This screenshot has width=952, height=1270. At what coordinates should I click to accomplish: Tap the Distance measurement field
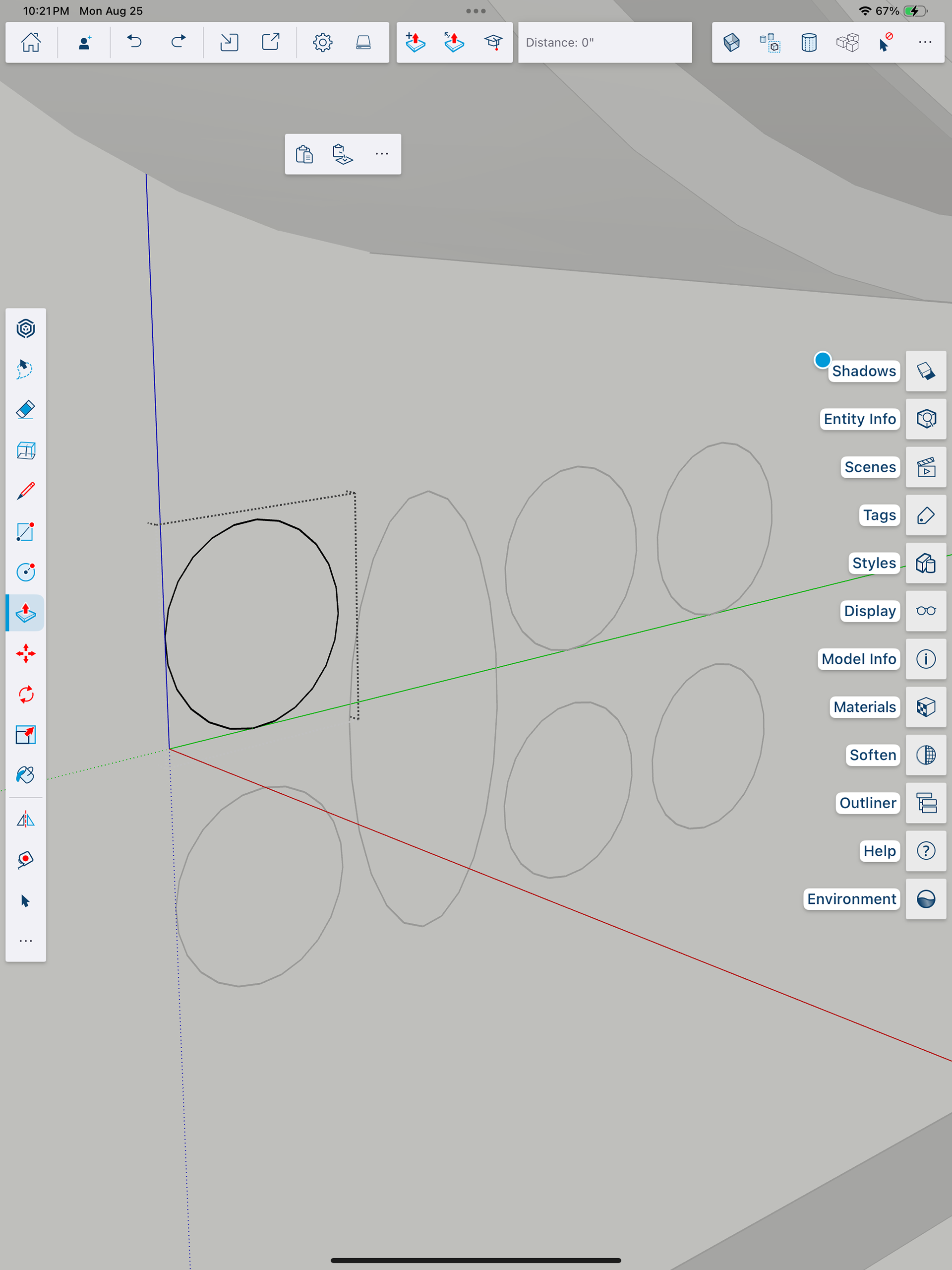(604, 43)
